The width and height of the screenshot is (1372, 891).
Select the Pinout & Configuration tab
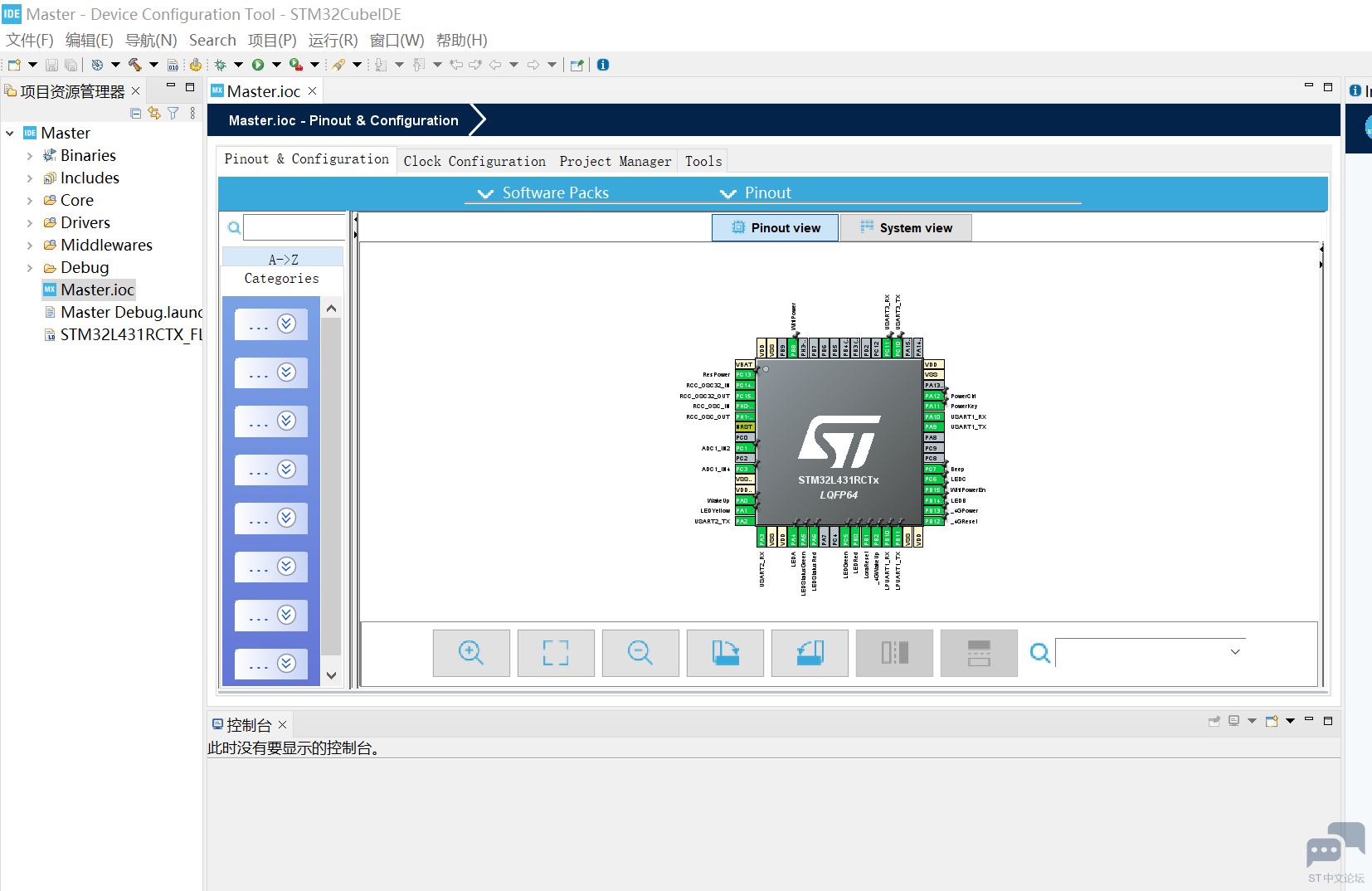306,159
